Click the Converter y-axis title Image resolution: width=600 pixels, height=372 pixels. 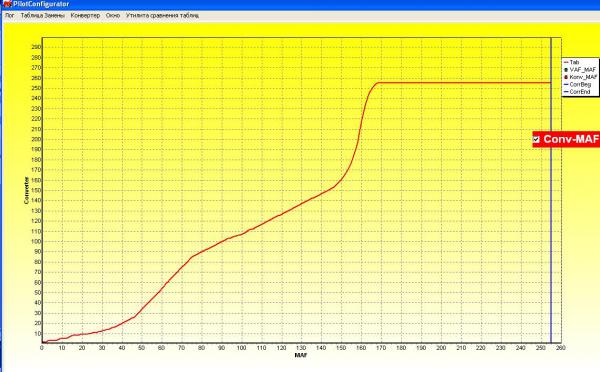point(26,190)
